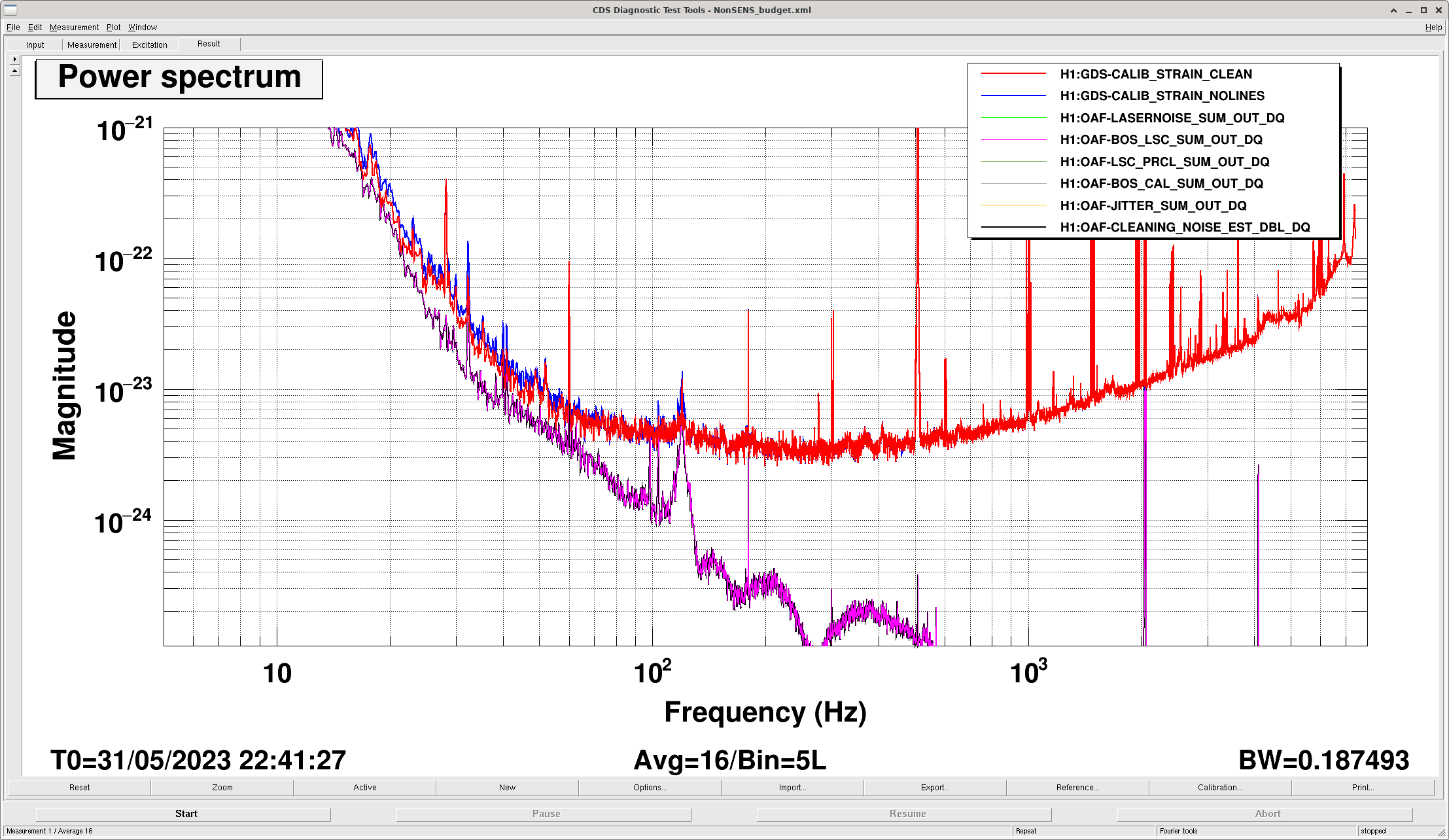
Task: Click the Export... button
Action: coord(935,788)
